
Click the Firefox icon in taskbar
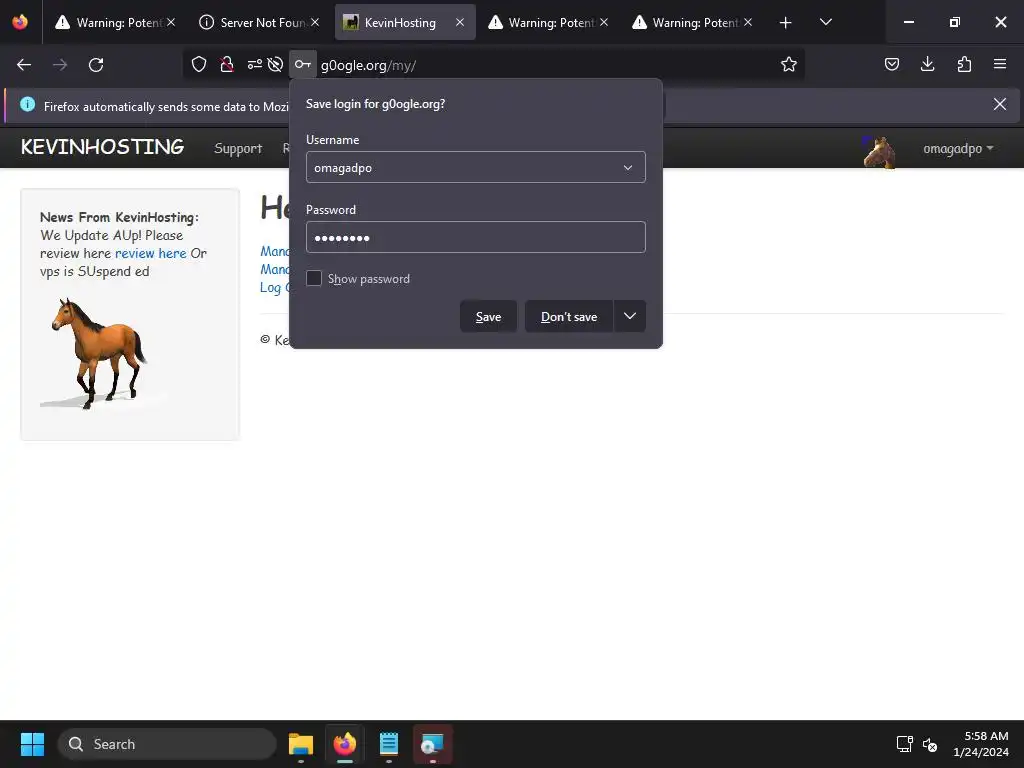345,744
